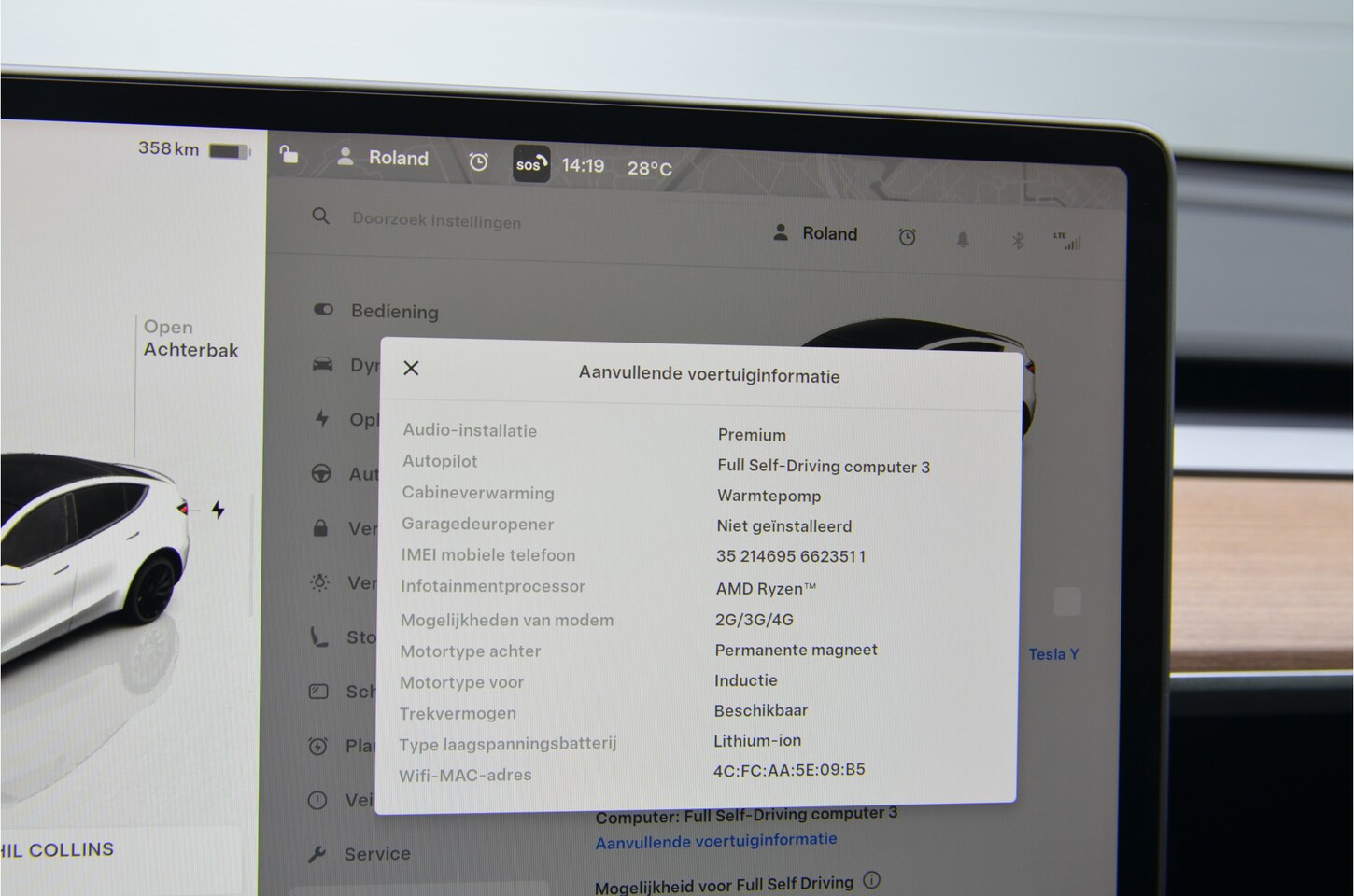This screenshot has height=896, width=1354.
Task: Tap the alarm clock icon beside SOS
Action: pos(478,162)
